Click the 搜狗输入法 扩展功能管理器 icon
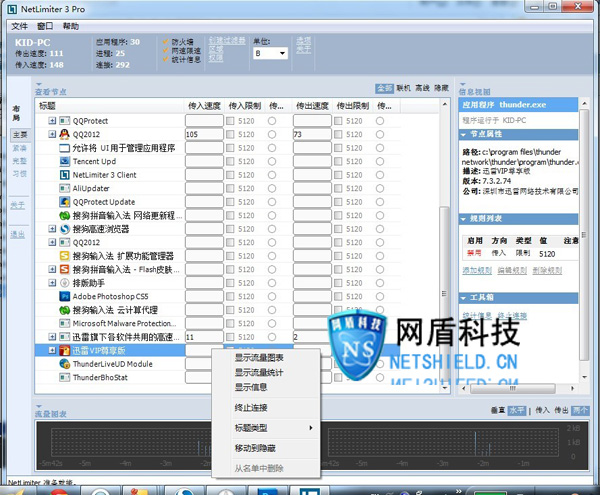 click(x=65, y=256)
